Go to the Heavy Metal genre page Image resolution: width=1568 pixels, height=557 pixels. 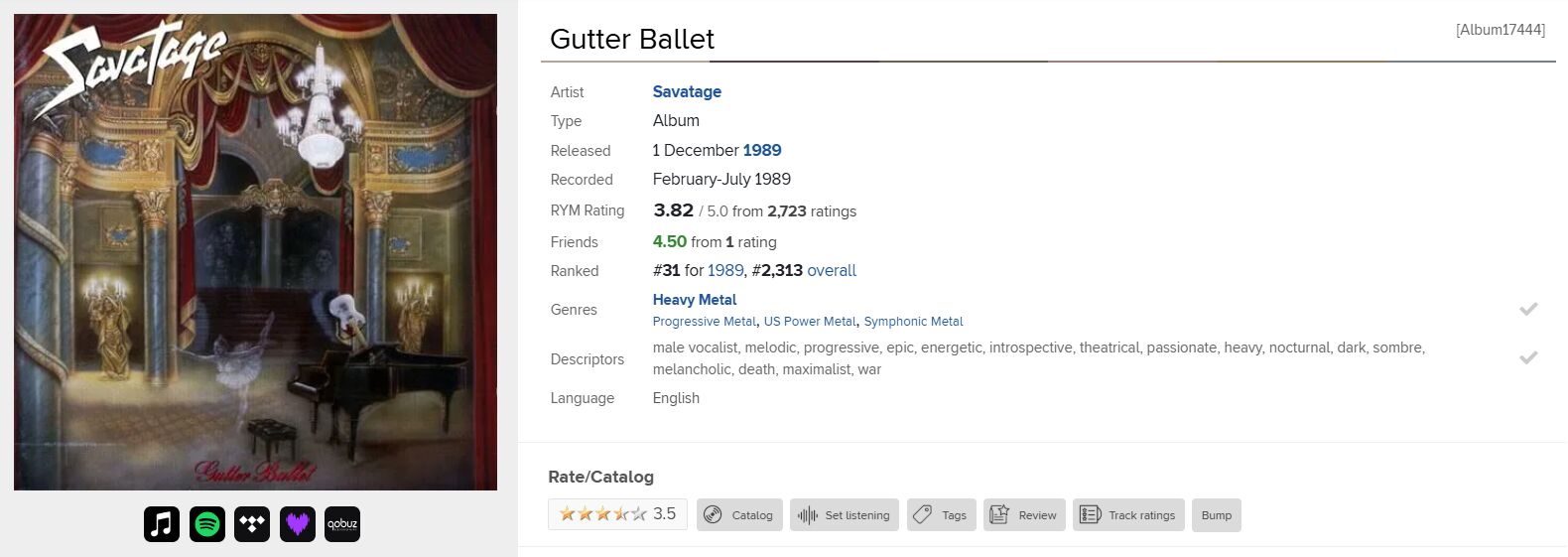[x=695, y=299]
